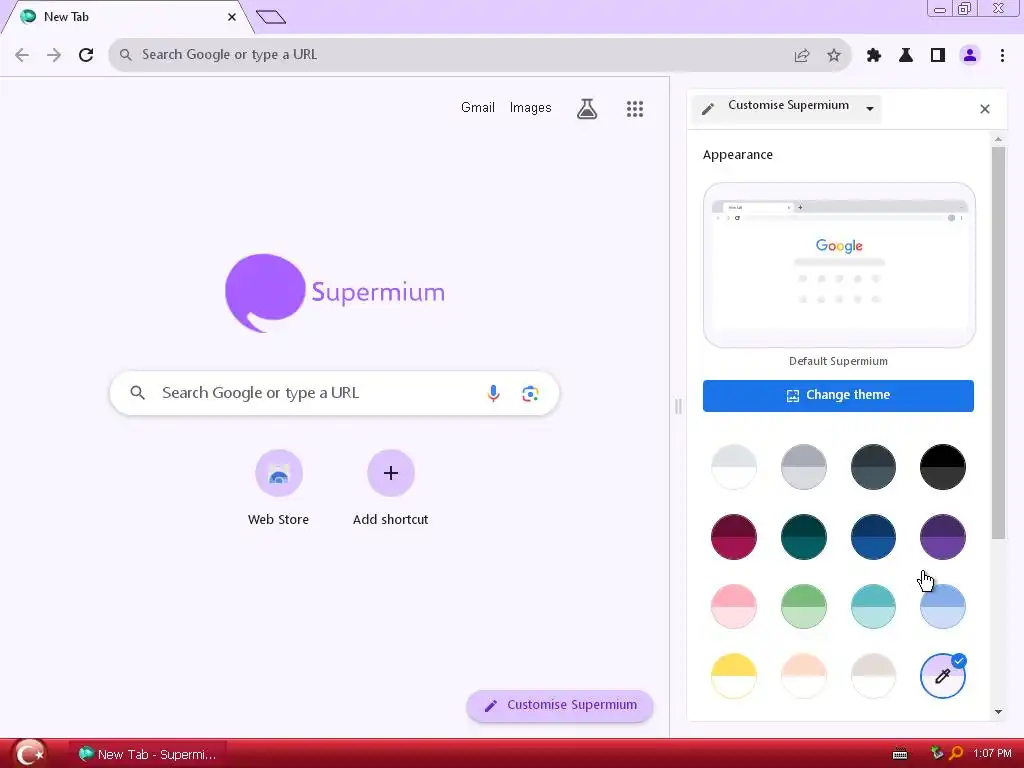Click the green network tray icon

(936, 754)
